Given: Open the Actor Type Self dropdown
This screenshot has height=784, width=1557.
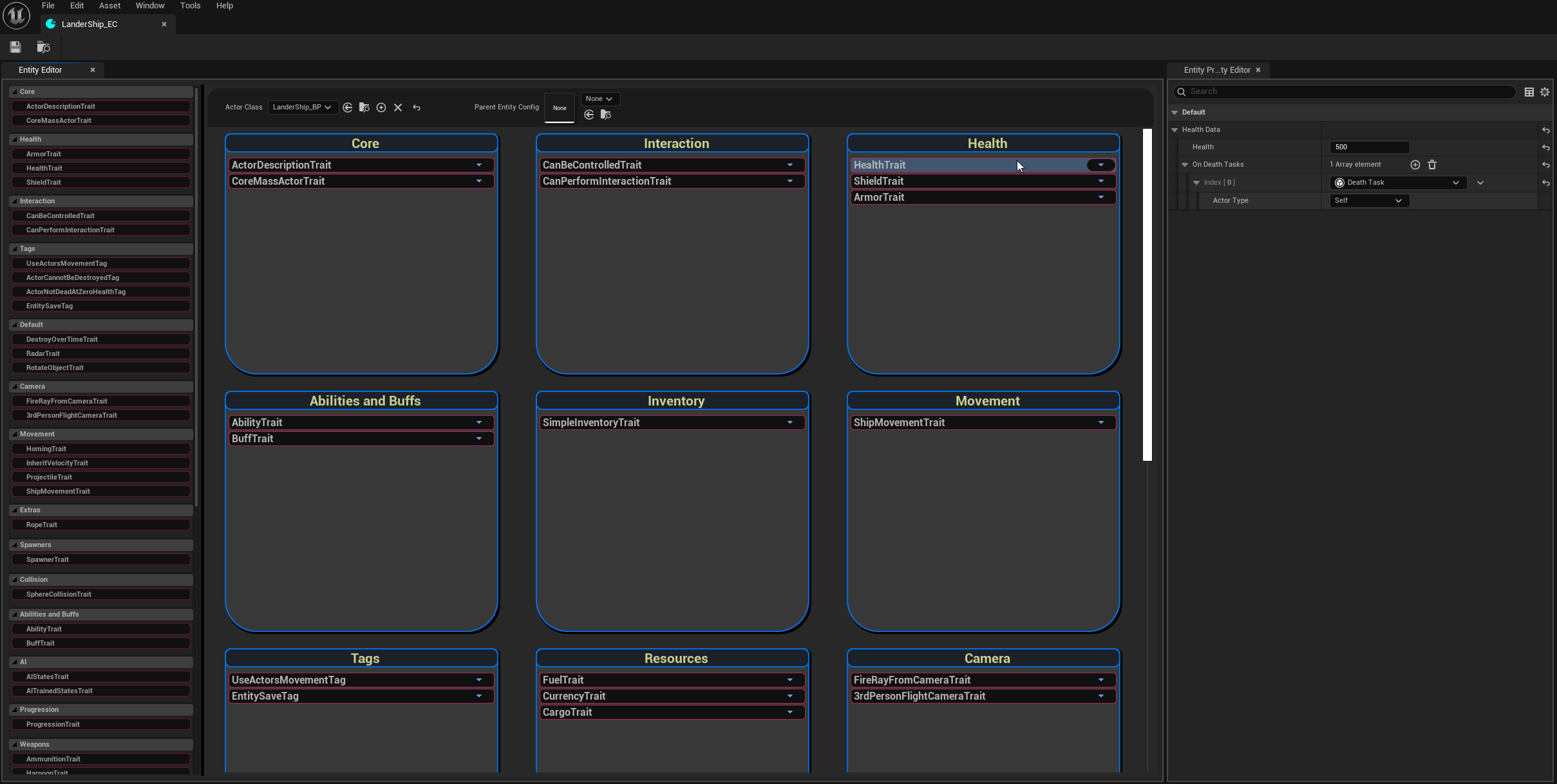Looking at the screenshot, I should coord(1369,201).
